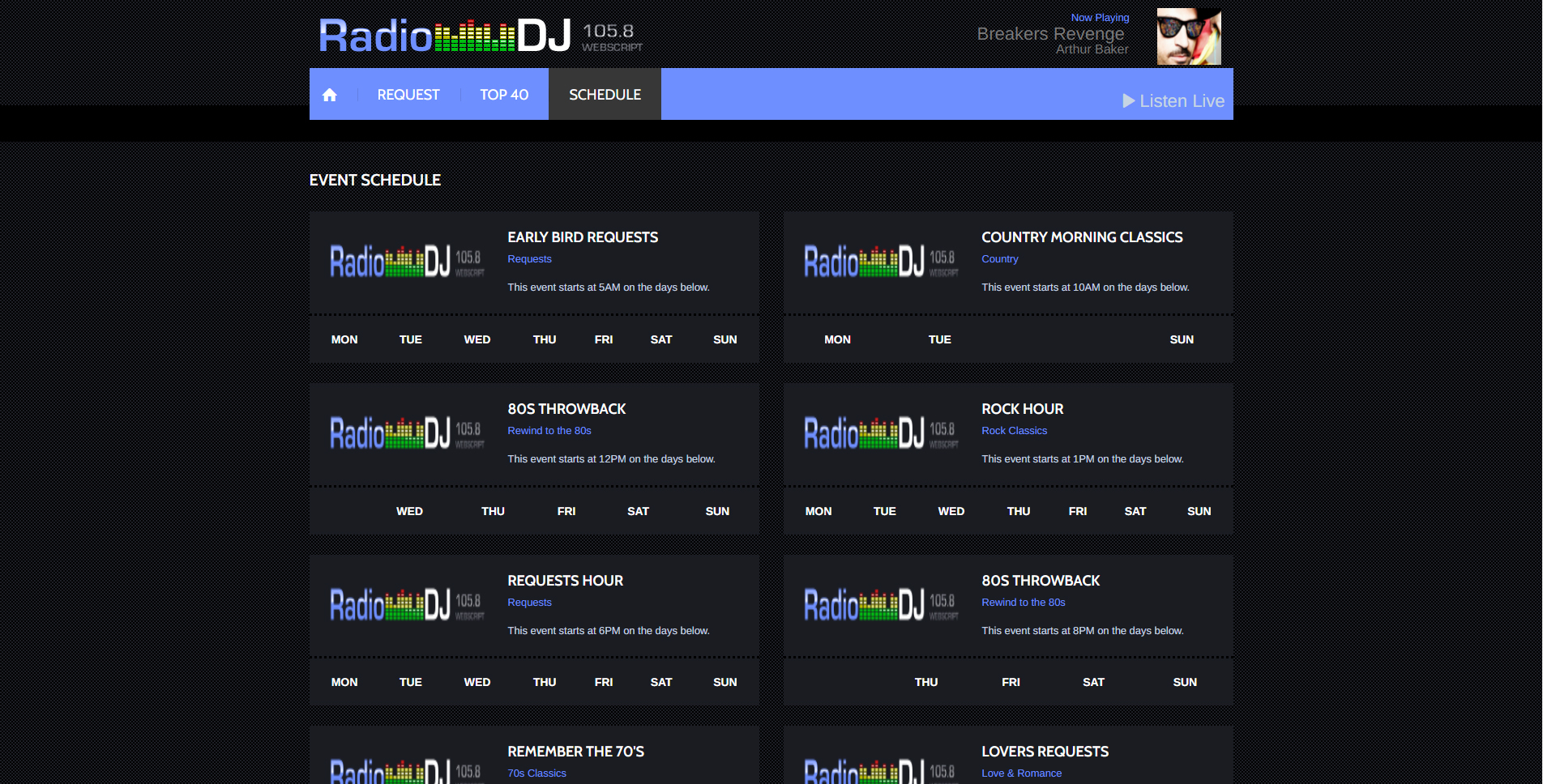
Task: Follow the Rock Classics link
Action: [1014, 431]
